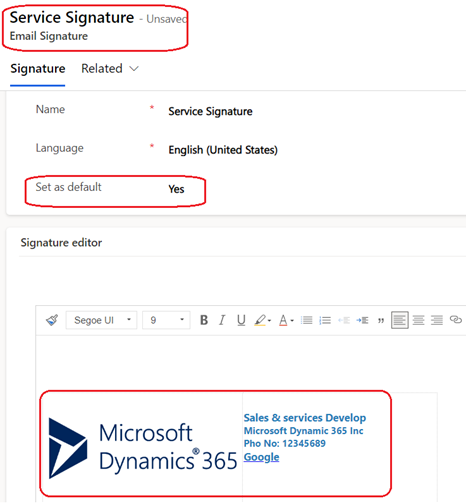Image resolution: width=466 pixels, height=503 pixels.
Task: Align text to the right
Action: 437,320
